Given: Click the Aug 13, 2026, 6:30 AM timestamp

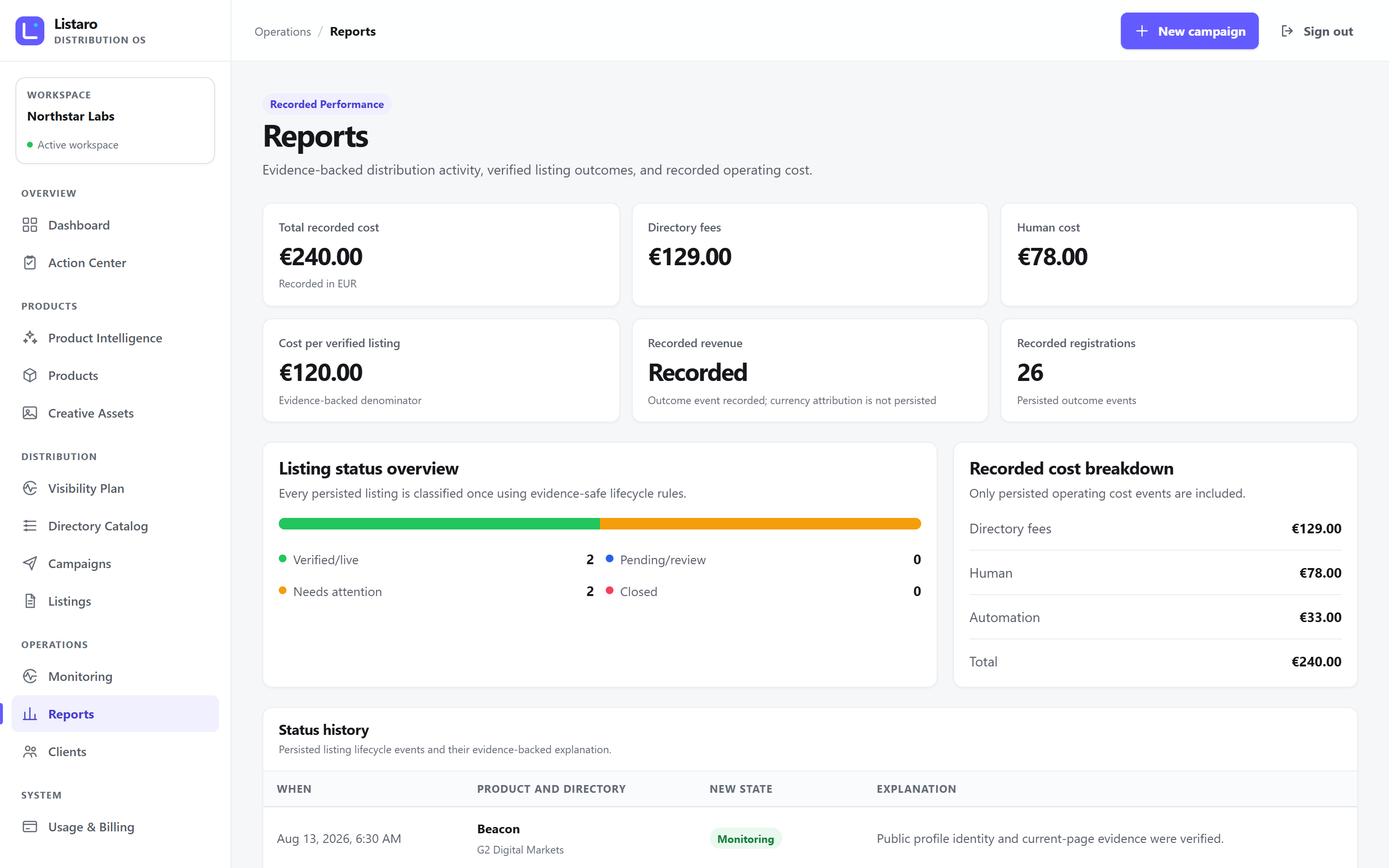Looking at the screenshot, I should tap(339, 839).
